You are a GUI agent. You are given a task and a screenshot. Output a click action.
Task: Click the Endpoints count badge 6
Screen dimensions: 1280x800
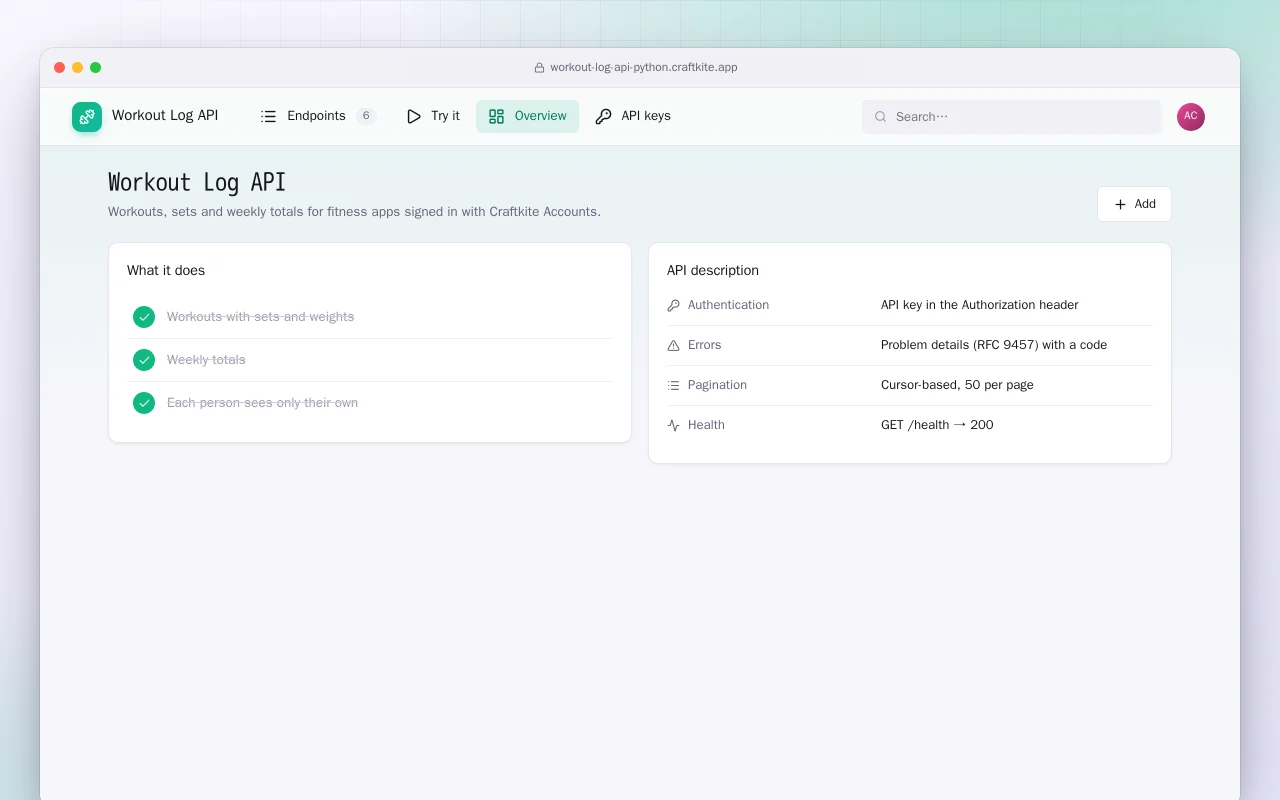pyautogui.click(x=366, y=116)
